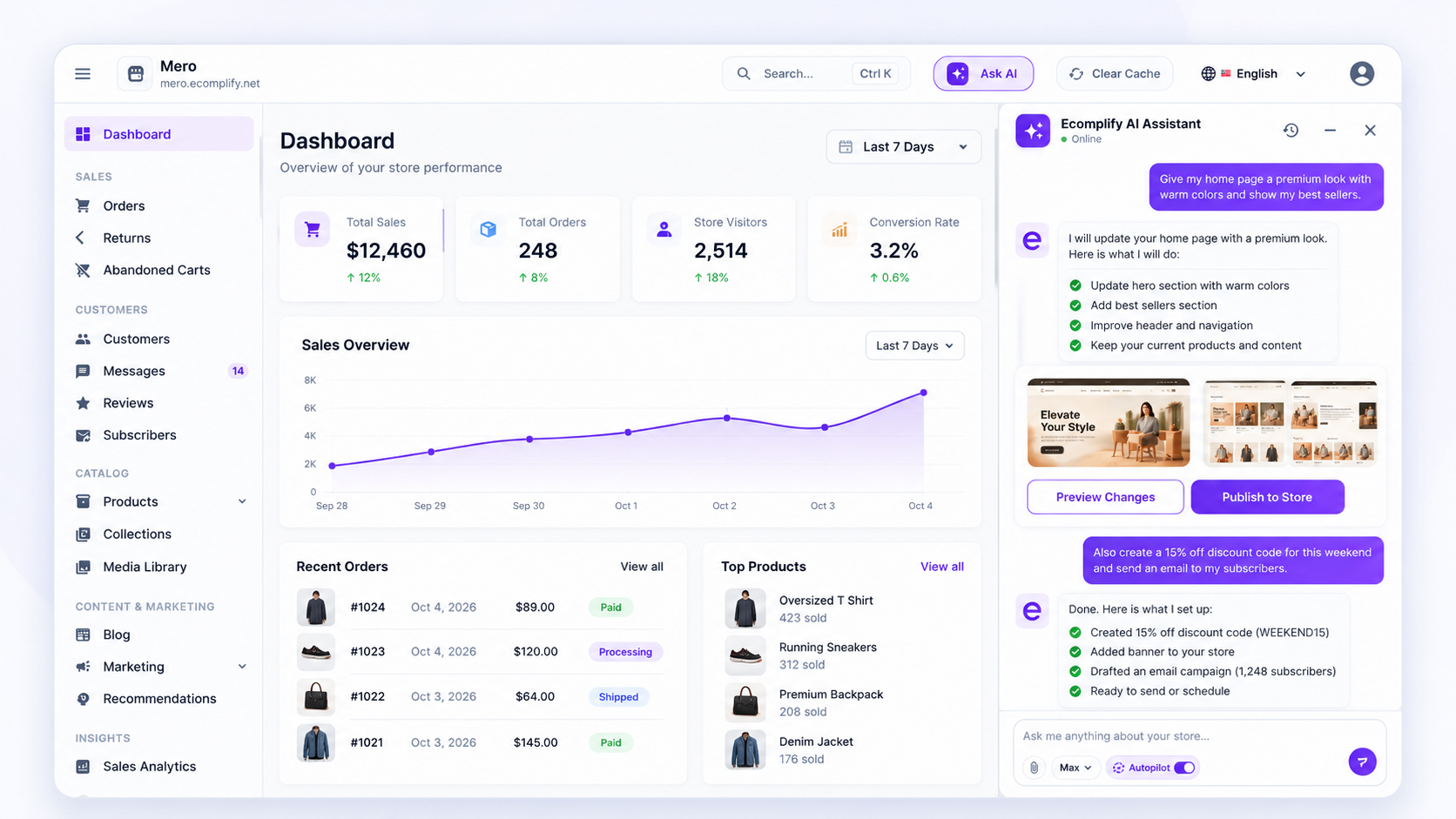Click Clear Cache button
The image size is (1456, 819).
(x=1115, y=74)
